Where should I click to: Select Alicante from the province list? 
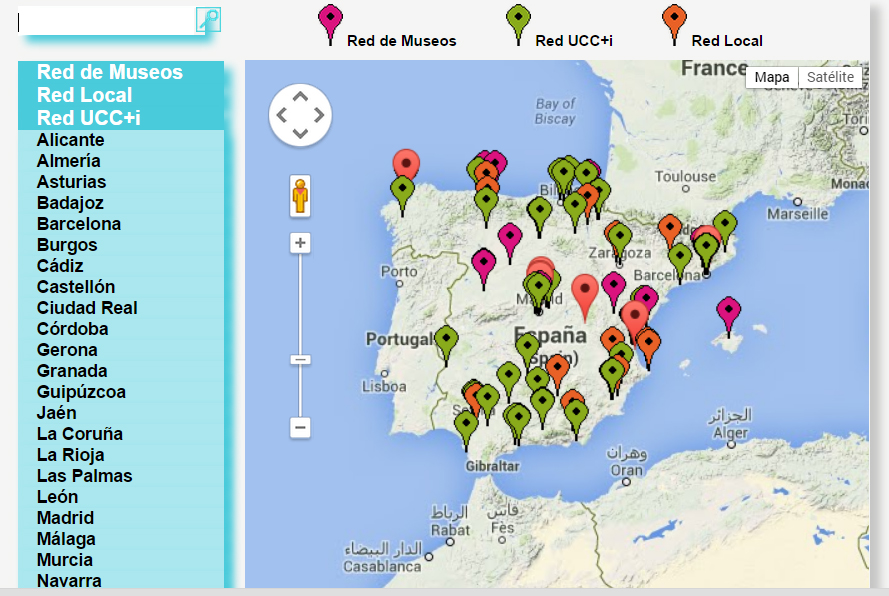click(71, 140)
